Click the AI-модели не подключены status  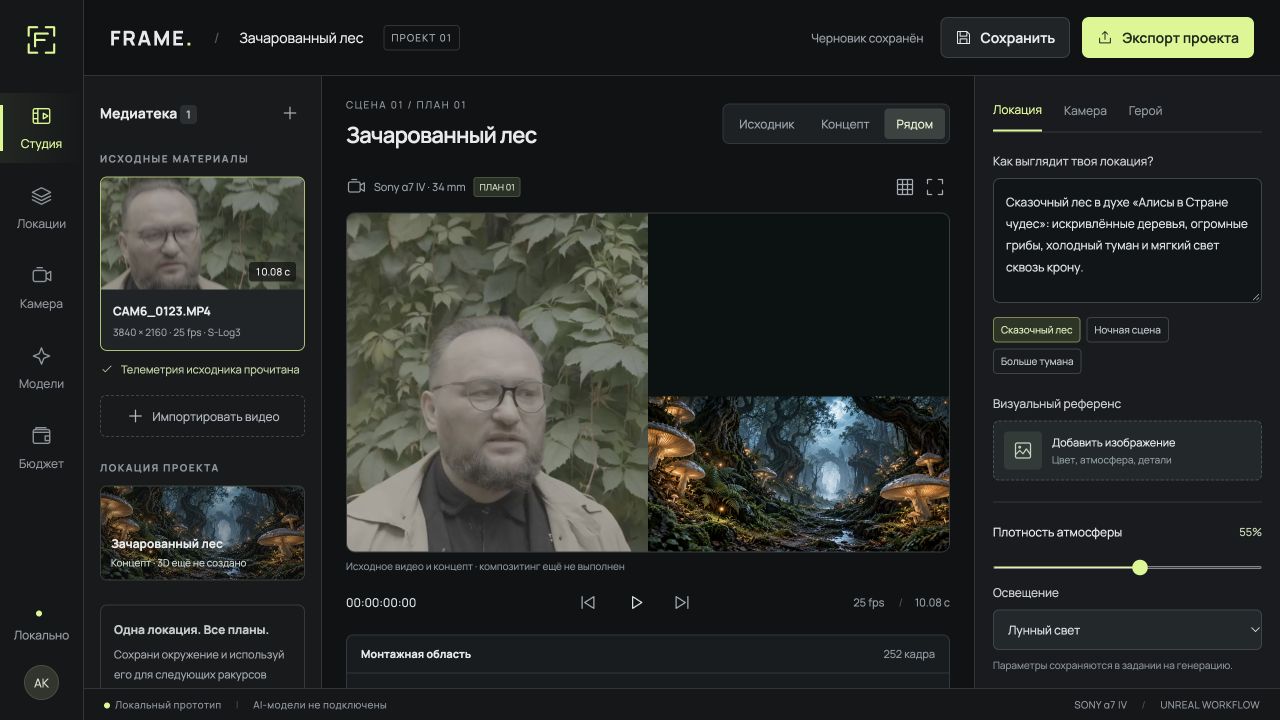point(319,705)
